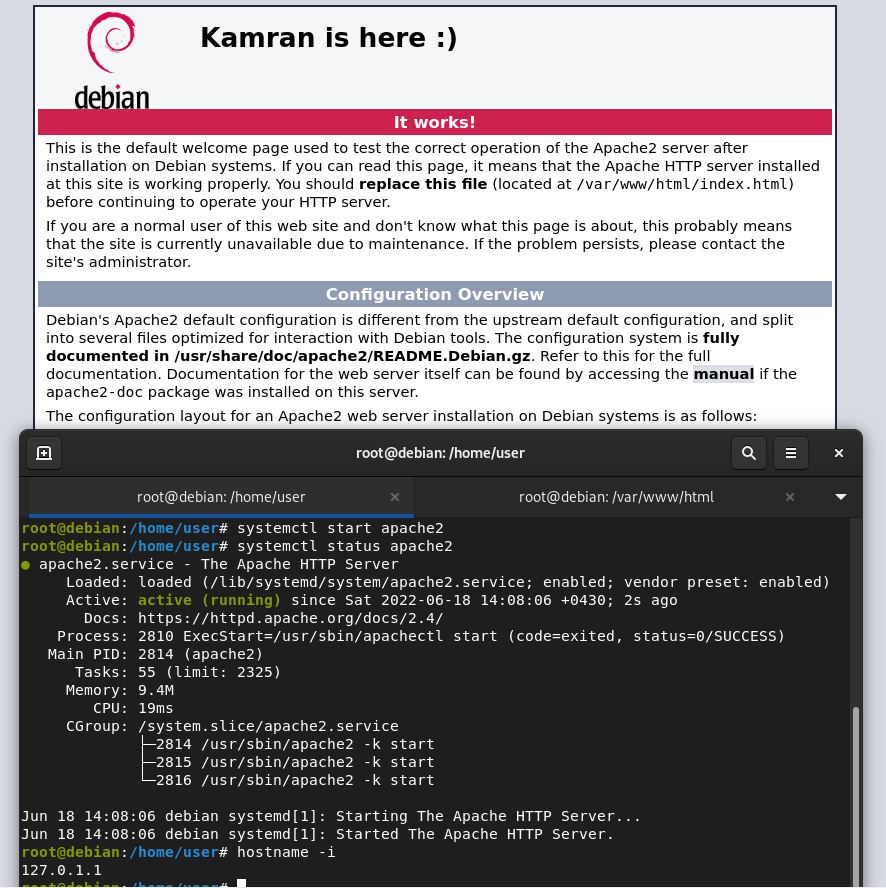The height and width of the screenshot is (888, 886).
Task: Open a new terminal tab with the plus icon
Action: (x=44, y=453)
